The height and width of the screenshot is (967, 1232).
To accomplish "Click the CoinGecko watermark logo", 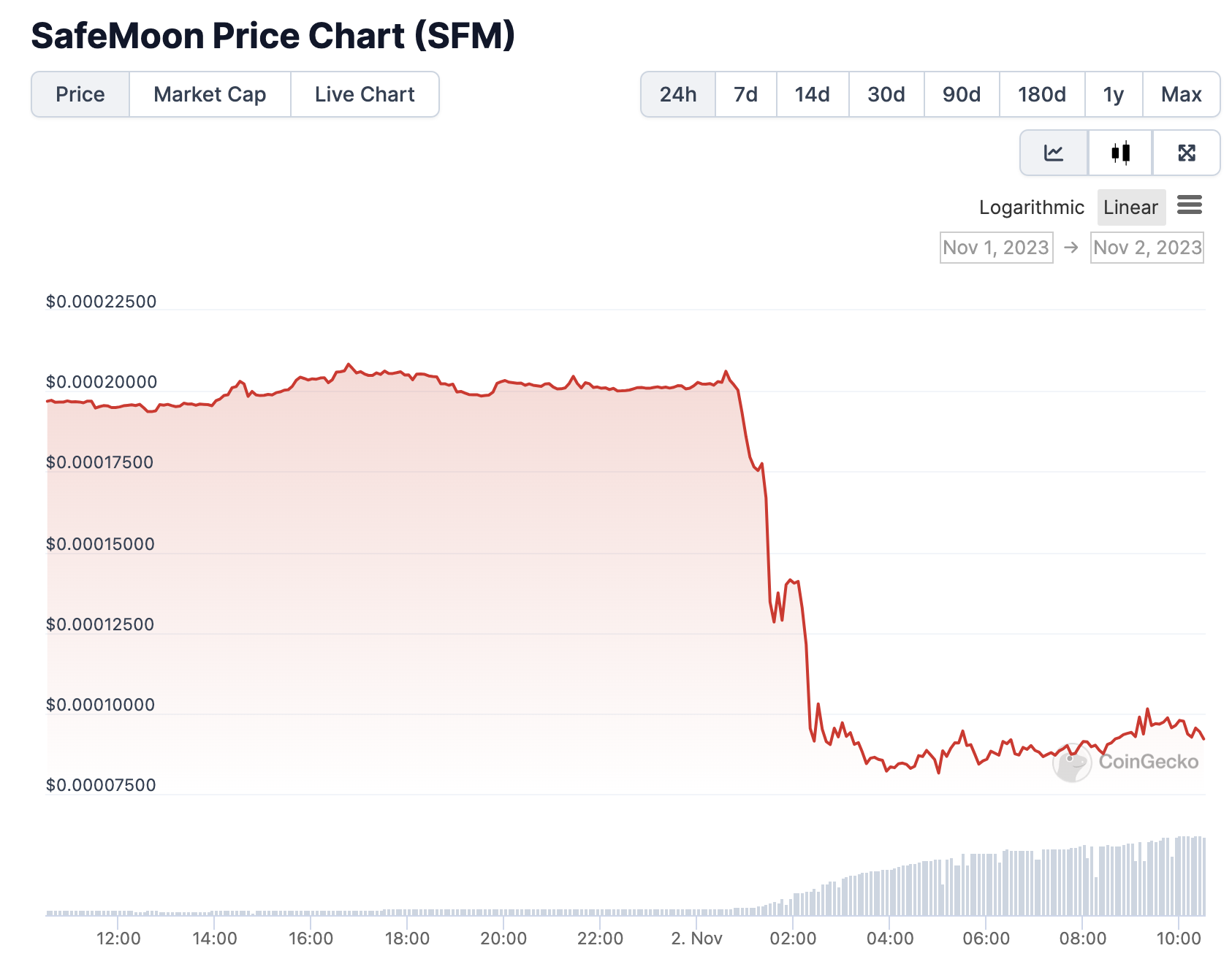I will [1126, 762].
